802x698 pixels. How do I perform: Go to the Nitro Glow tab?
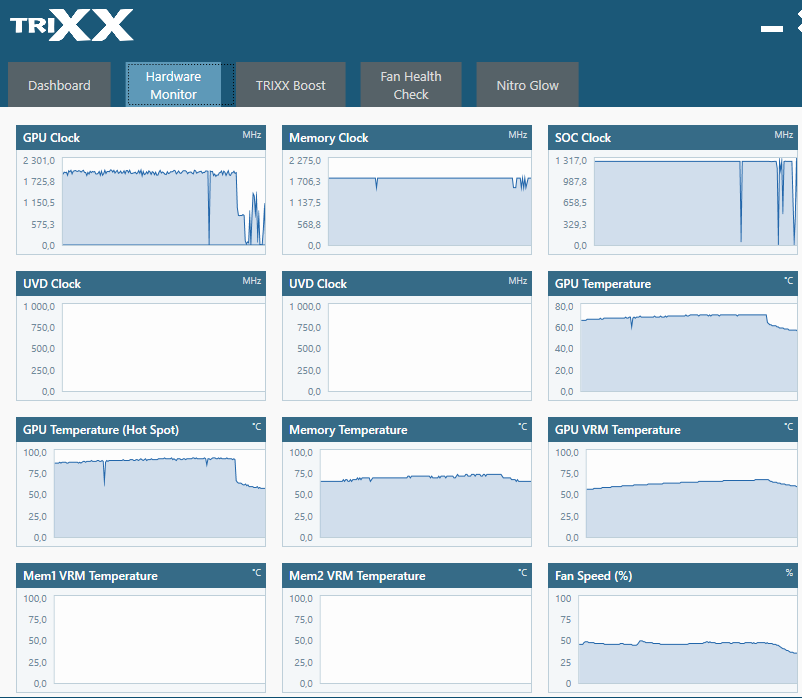[527, 85]
